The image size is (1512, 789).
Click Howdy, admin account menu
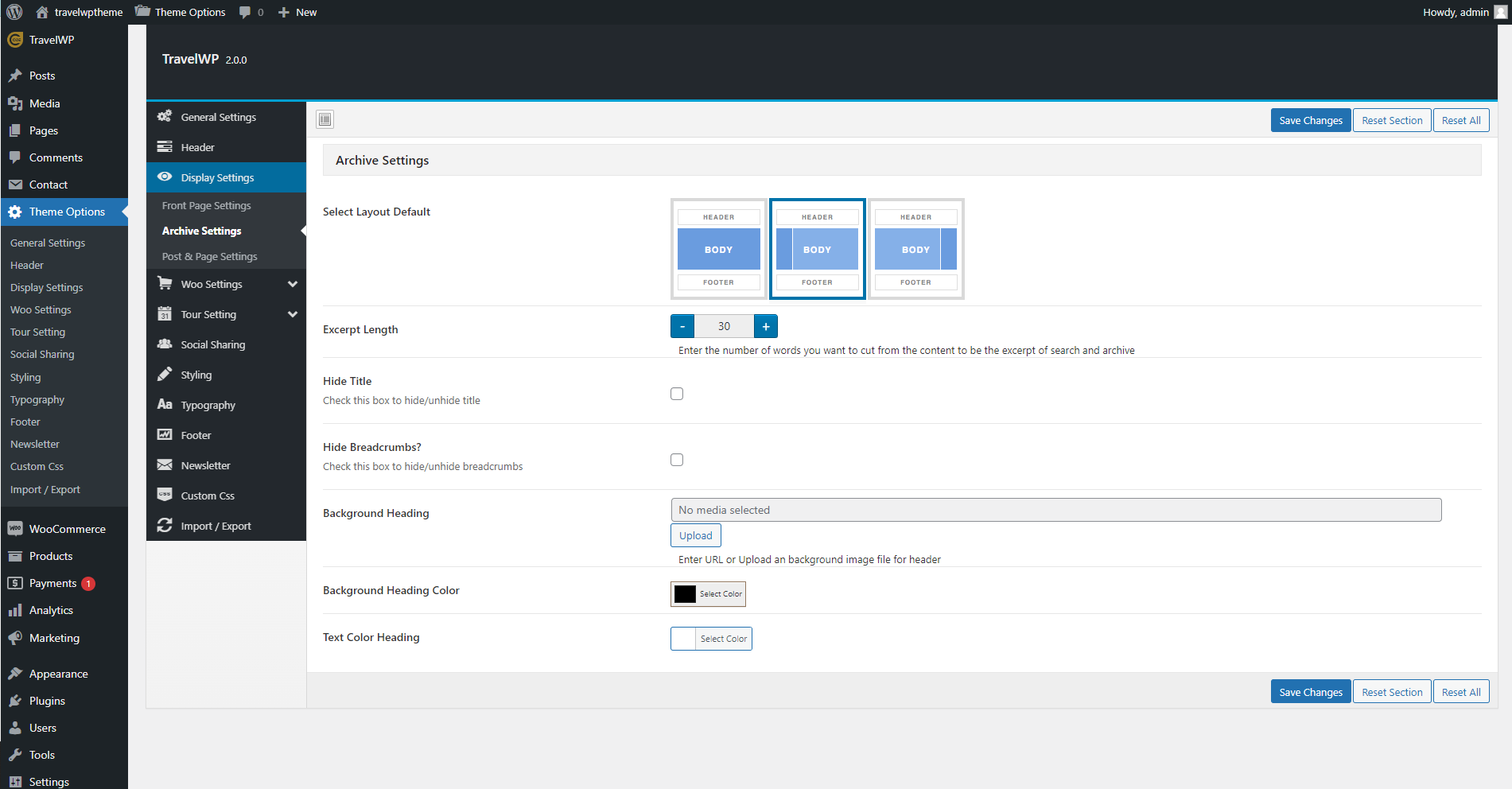click(x=1465, y=12)
